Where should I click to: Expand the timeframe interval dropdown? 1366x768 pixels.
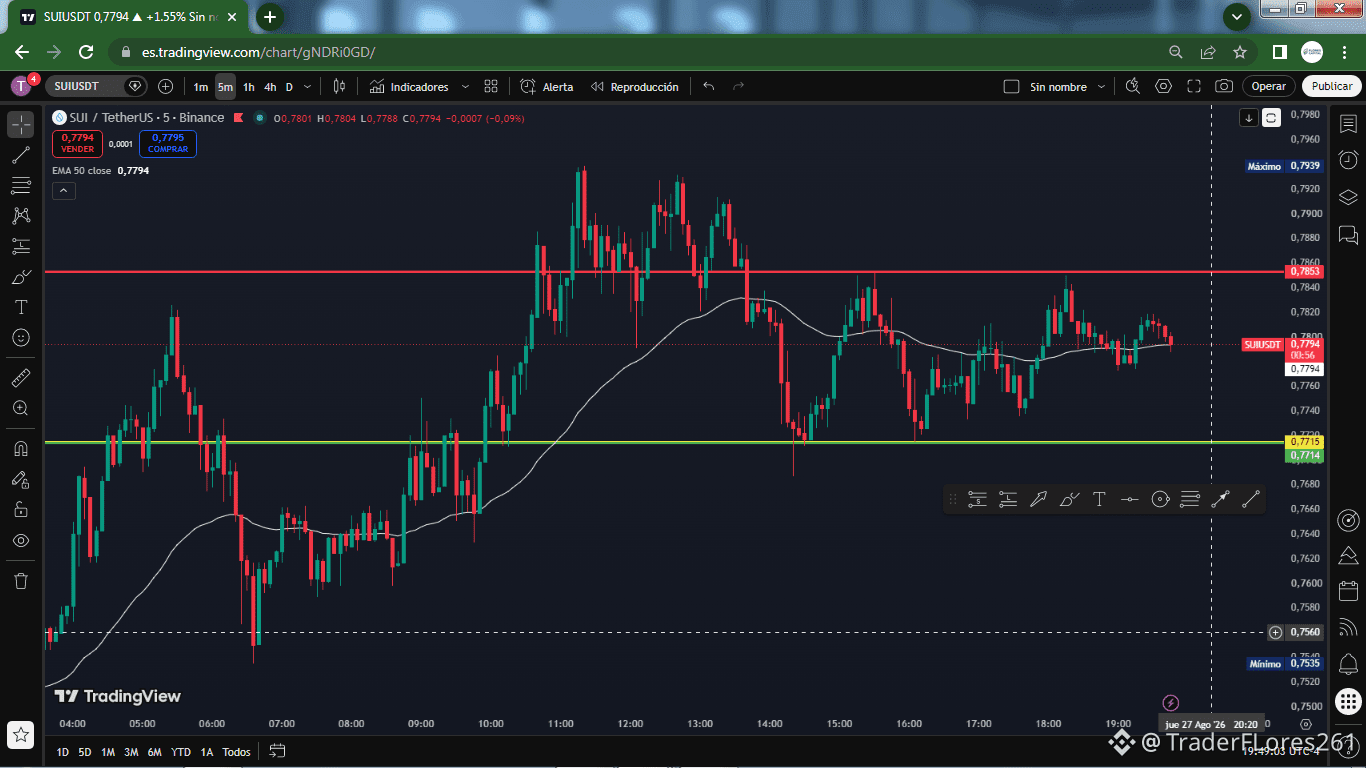click(308, 87)
